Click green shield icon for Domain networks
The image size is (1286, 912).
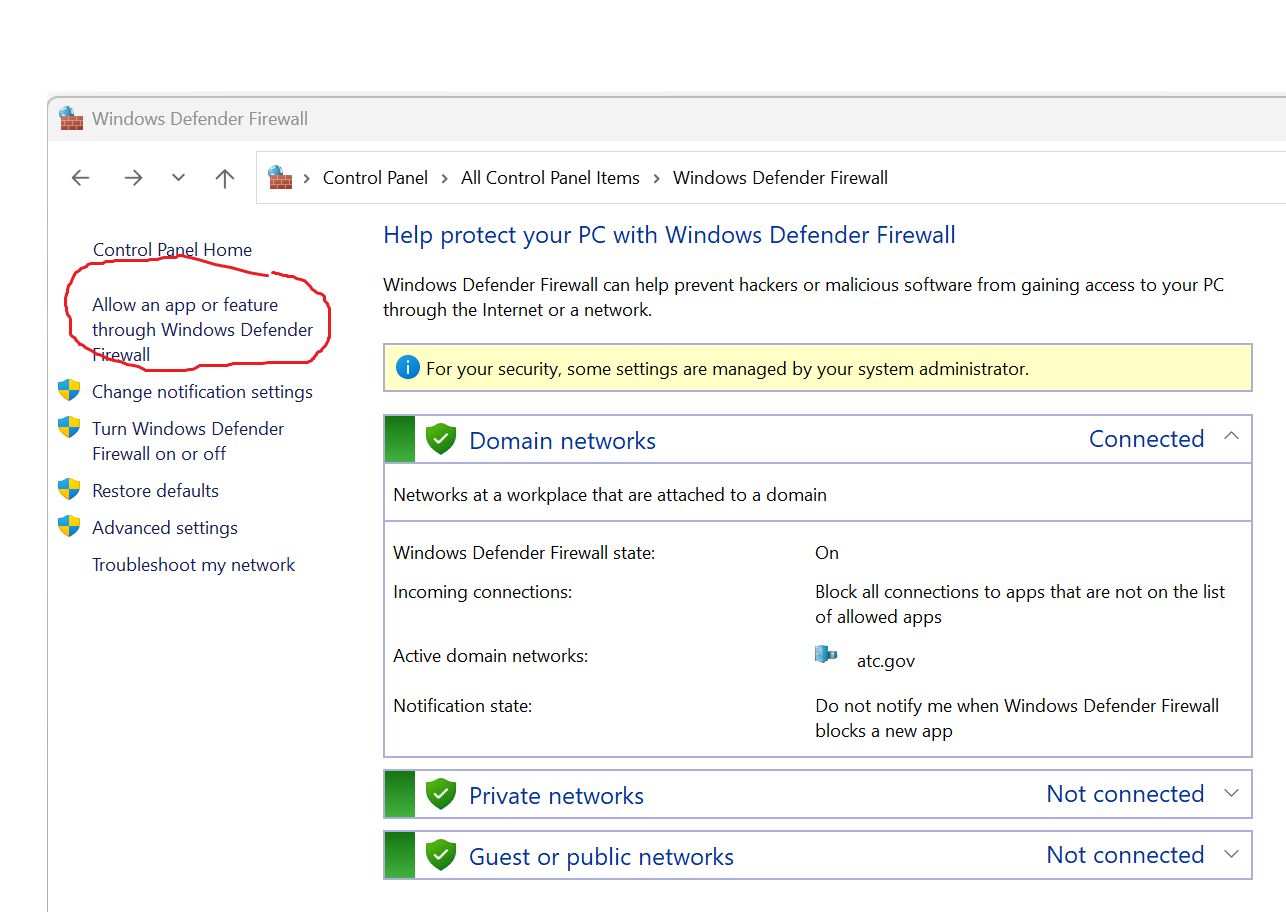441,439
